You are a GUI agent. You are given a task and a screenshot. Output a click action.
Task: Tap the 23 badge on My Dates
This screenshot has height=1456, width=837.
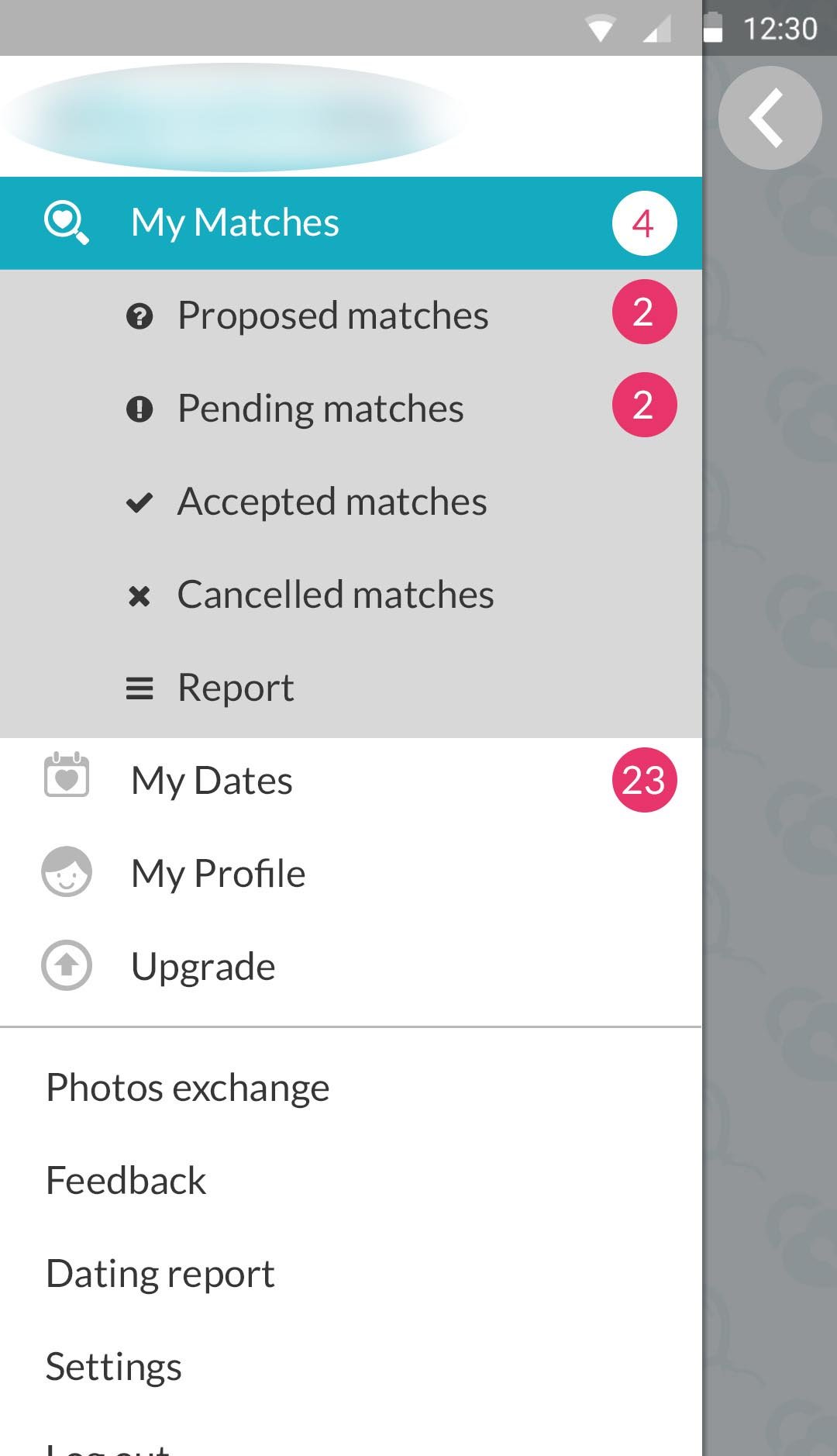644,780
